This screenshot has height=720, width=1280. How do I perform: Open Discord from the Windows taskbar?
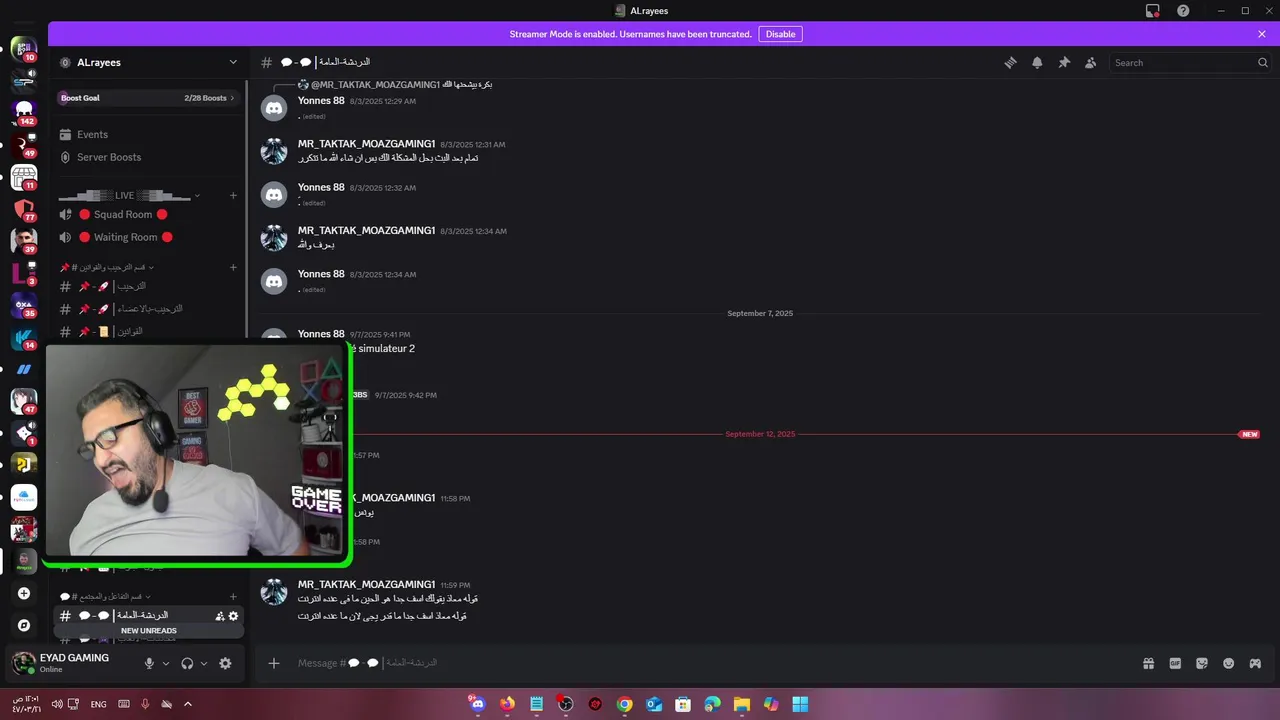click(x=478, y=704)
